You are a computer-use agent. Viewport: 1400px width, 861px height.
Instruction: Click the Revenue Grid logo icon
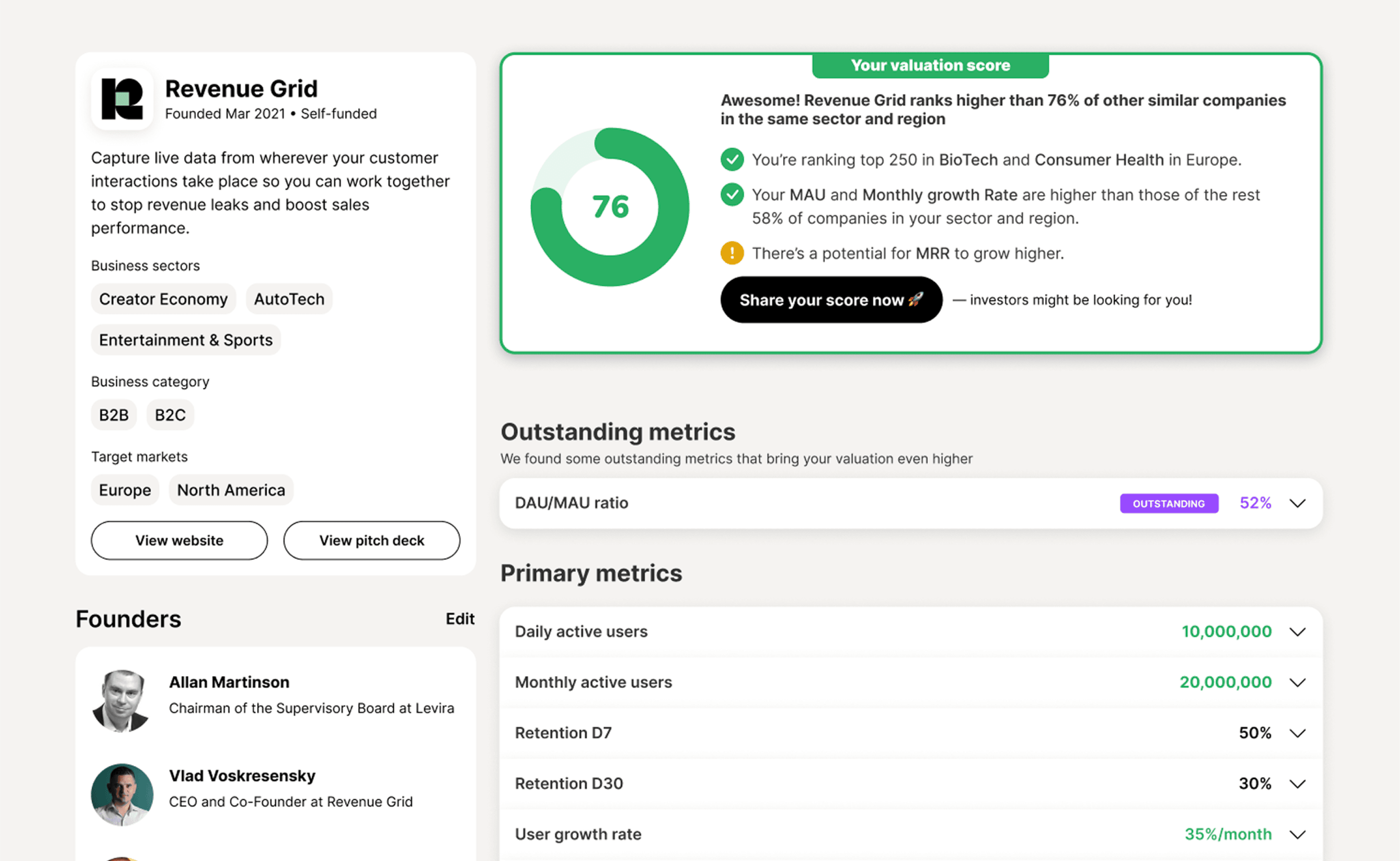pyautogui.click(x=122, y=99)
